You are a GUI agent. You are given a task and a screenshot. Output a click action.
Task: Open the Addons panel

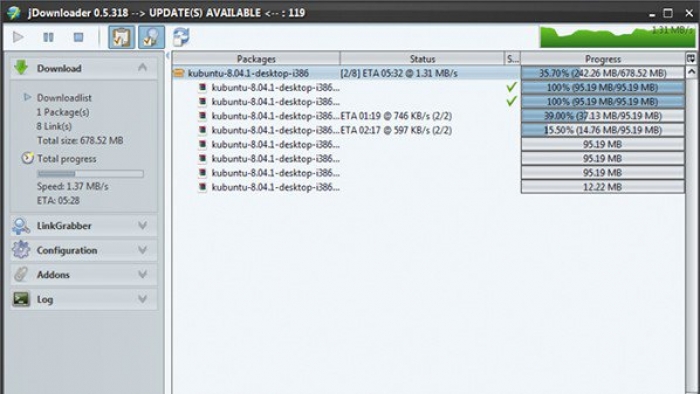pyautogui.click(x=53, y=275)
